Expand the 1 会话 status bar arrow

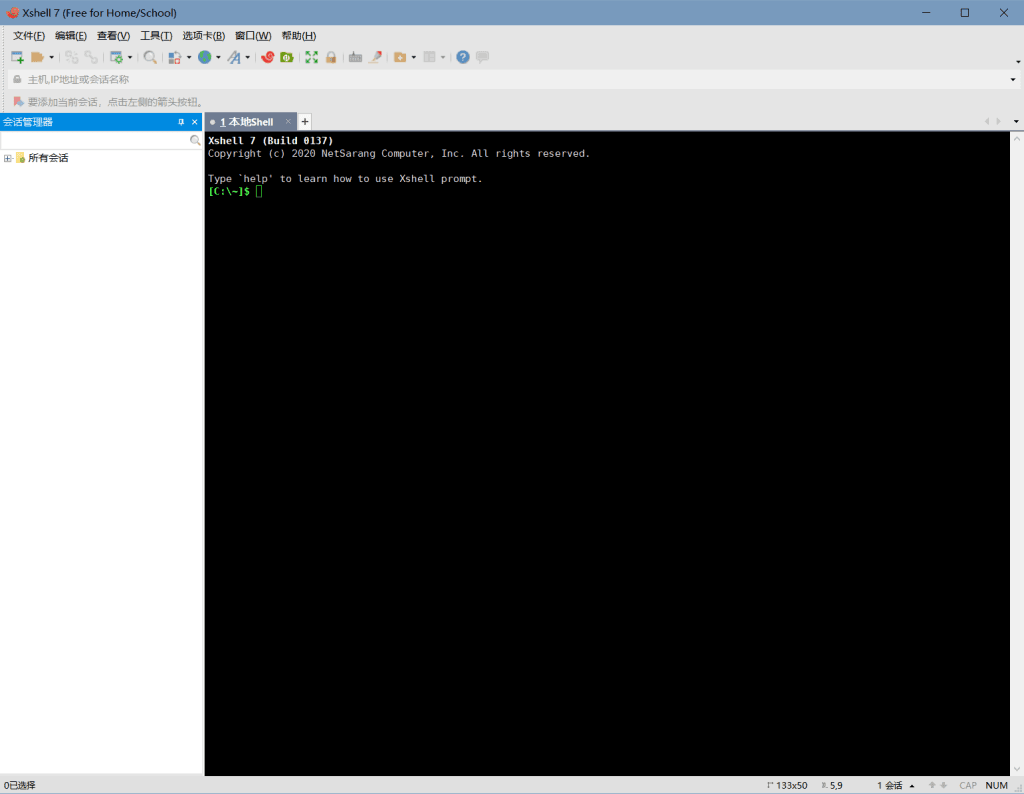(911, 786)
